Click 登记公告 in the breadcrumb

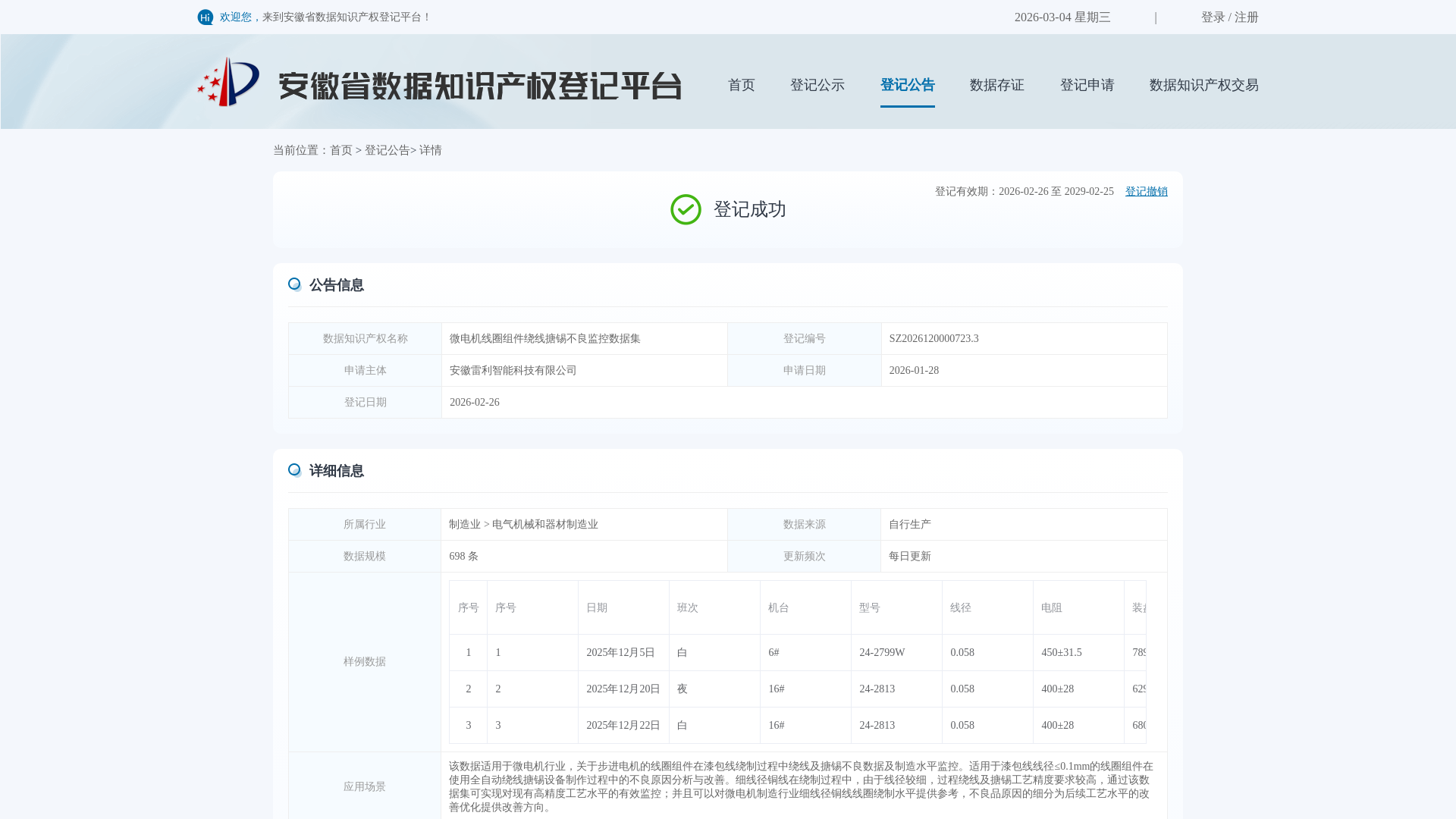(387, 150)
